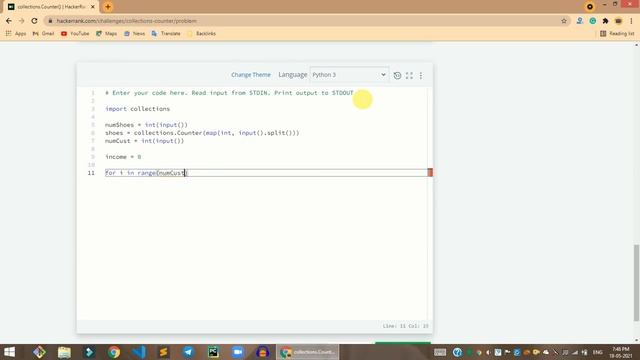The height and width of the screenshot is (360, 640).
Task: Open the News bookmark
Action: pyautogui.click(x=134, y=33)
